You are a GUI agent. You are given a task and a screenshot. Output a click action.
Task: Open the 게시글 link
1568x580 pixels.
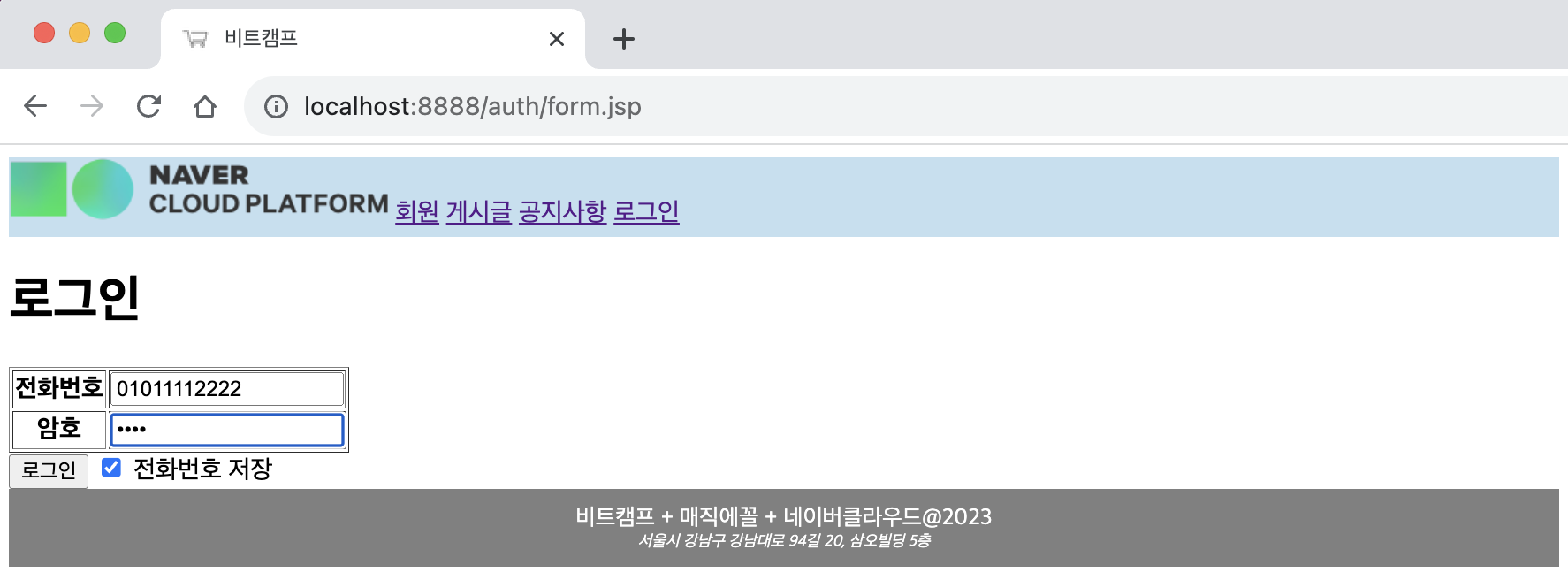click(x=479, y=211)
